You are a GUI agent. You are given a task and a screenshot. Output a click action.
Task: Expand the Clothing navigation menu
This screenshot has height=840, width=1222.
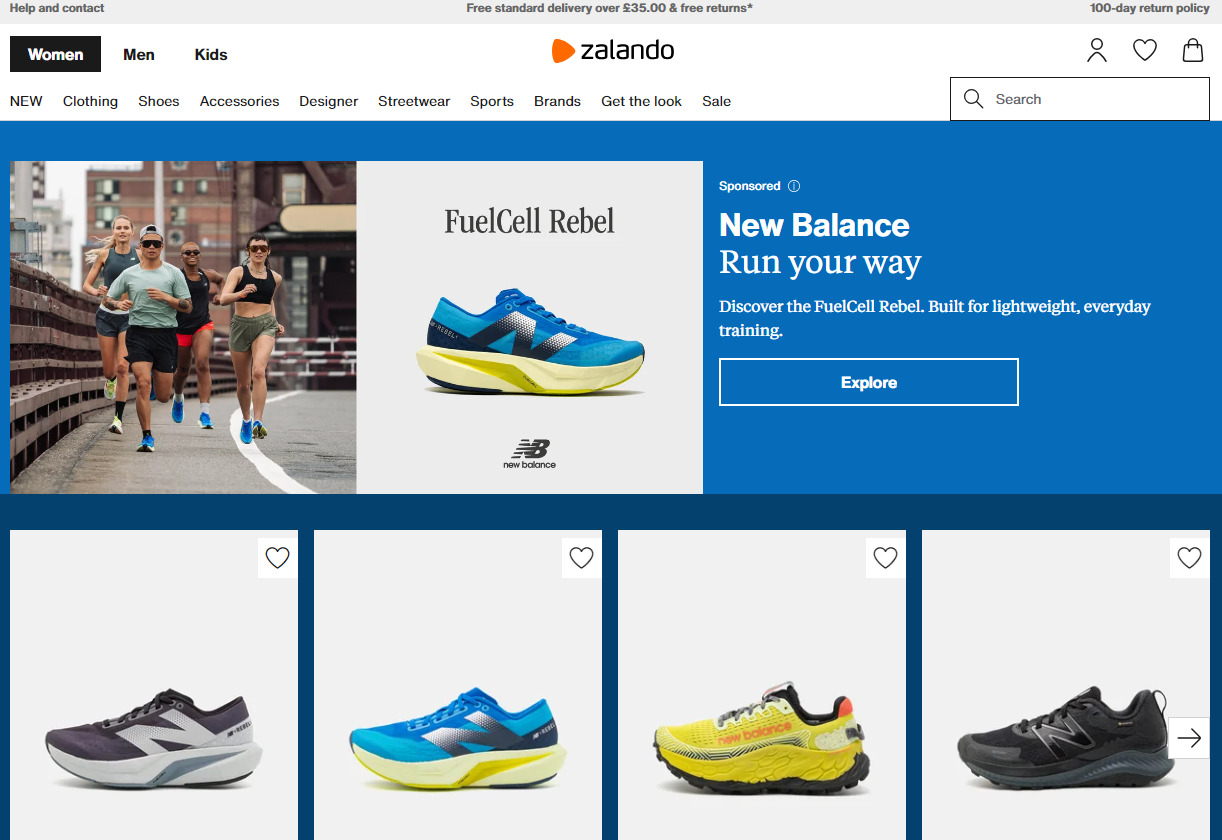point(90,101)
